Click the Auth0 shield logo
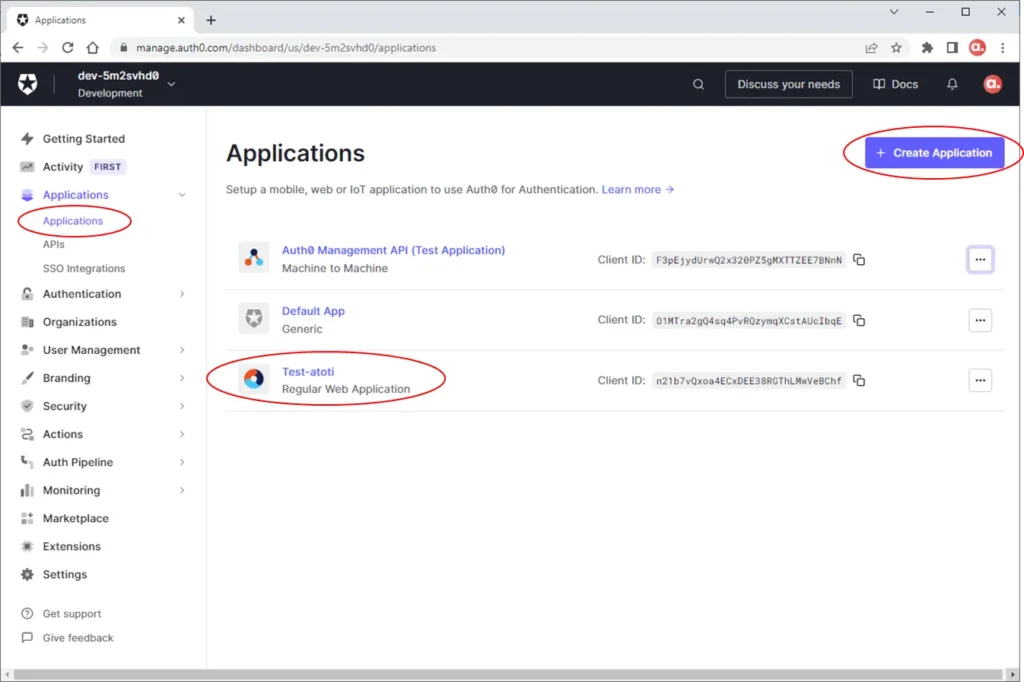 27,84
